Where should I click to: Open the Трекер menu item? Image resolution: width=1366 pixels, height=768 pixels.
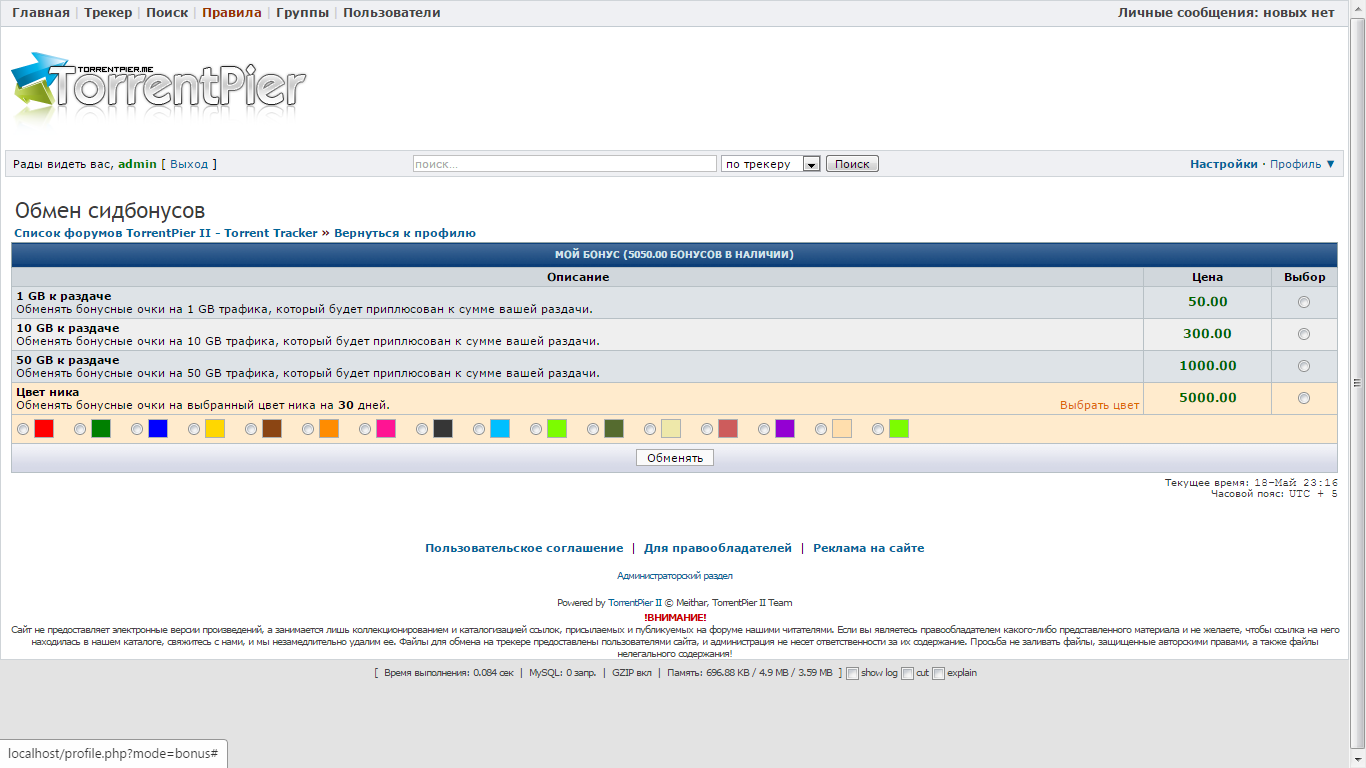click(x=107, y=13)
